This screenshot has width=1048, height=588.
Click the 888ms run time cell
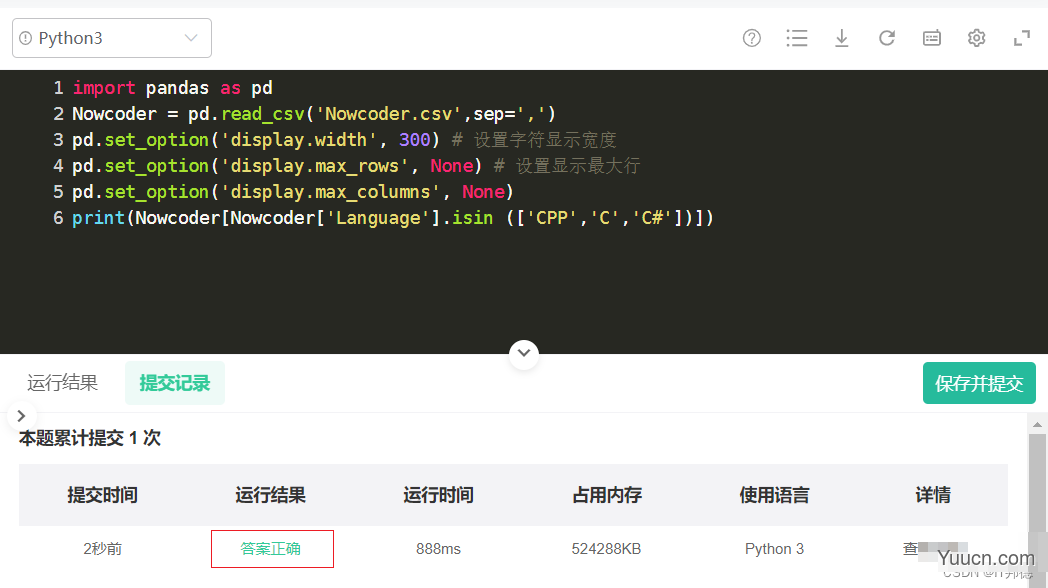(438, 549)
